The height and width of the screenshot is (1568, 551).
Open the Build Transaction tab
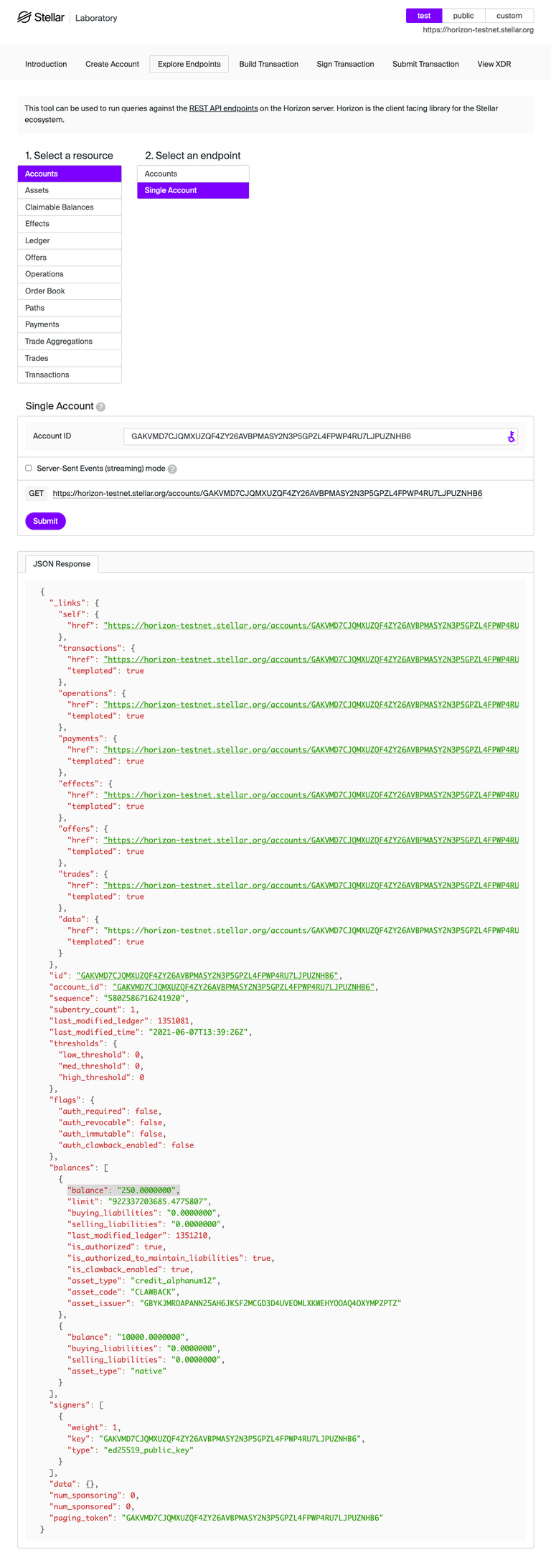pyautogui.click(x=269, y=64)
